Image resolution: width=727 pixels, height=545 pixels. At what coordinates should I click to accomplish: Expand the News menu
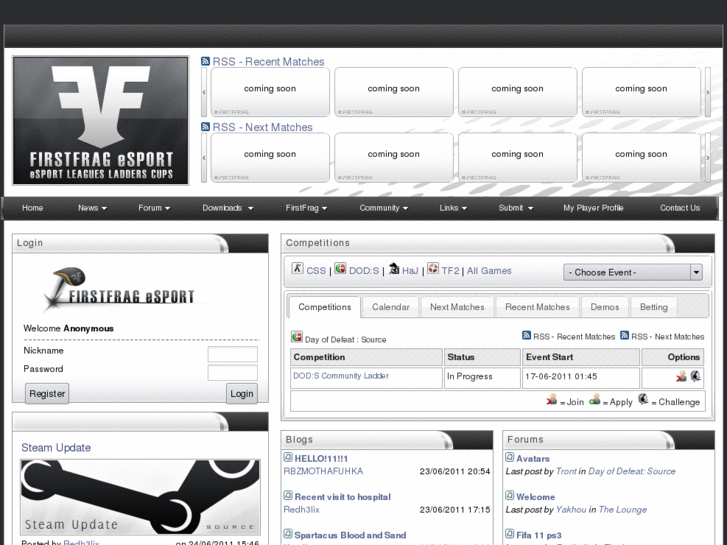92,208
